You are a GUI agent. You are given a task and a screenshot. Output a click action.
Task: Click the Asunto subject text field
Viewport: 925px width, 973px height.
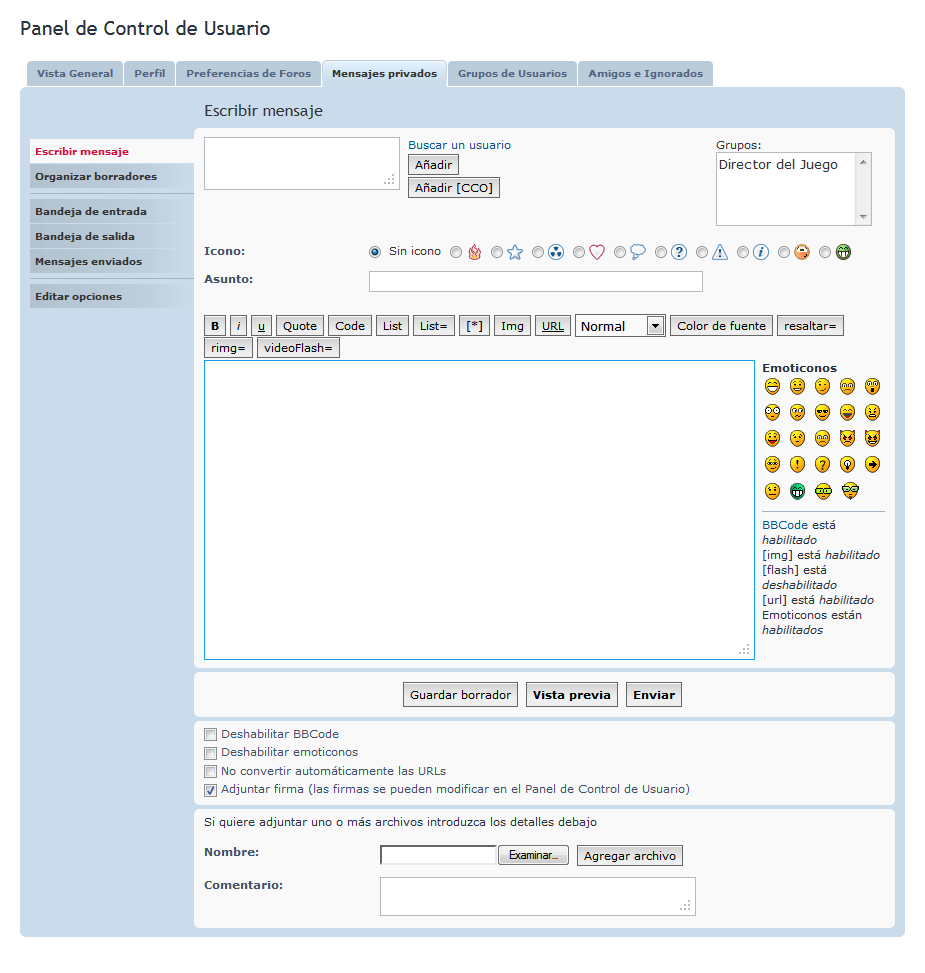point(535,282)
